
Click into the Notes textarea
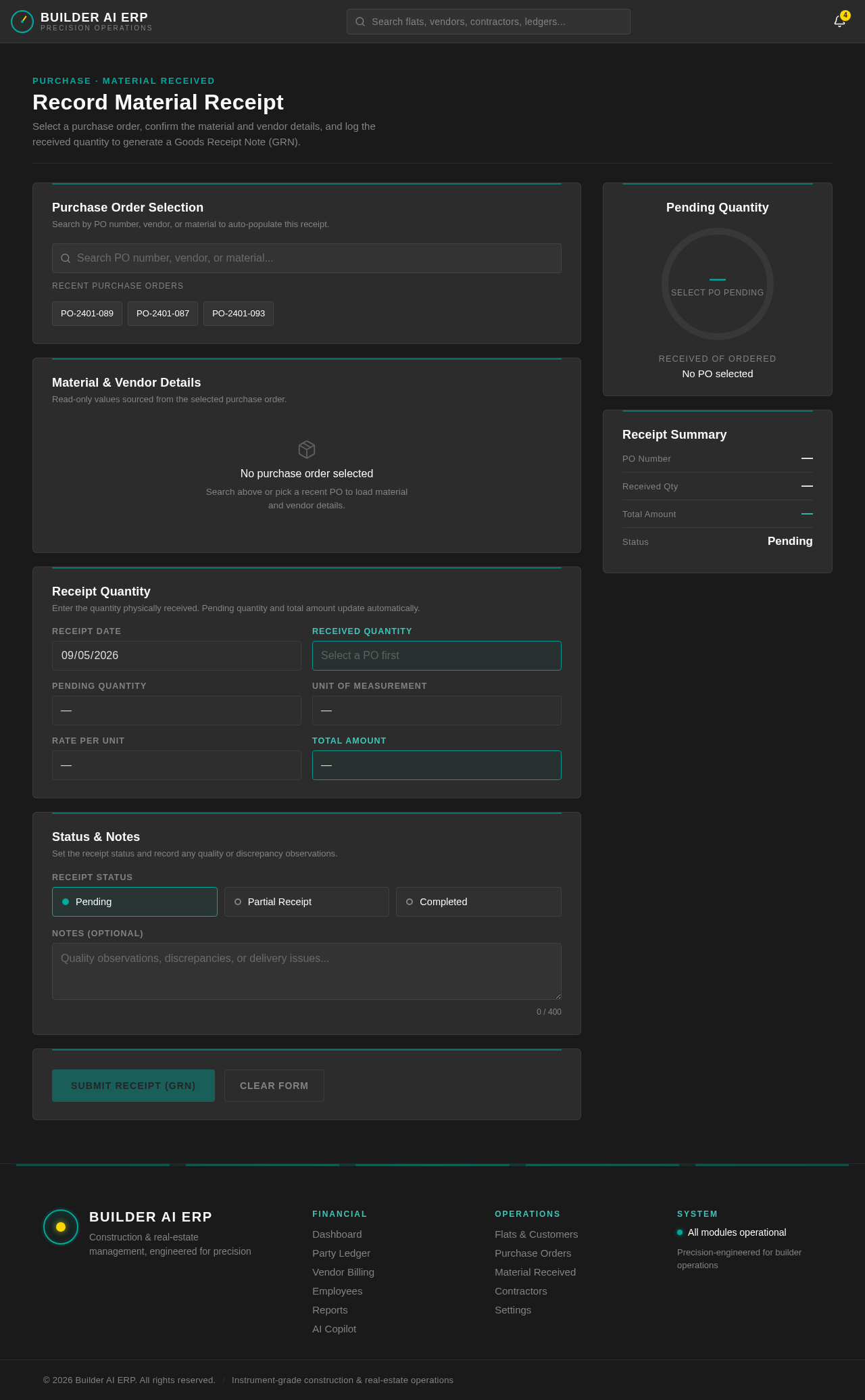click(x=307, y=971)
